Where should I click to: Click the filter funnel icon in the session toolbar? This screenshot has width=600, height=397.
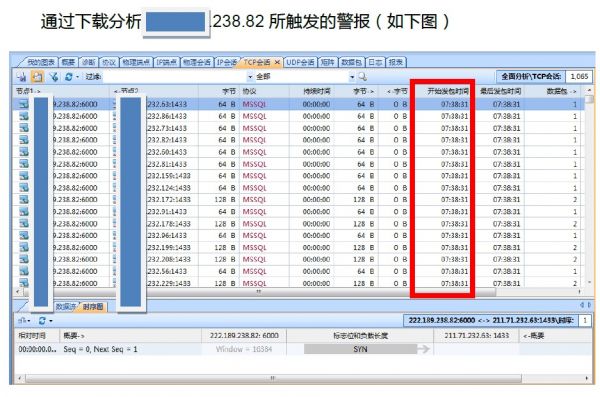54,77
